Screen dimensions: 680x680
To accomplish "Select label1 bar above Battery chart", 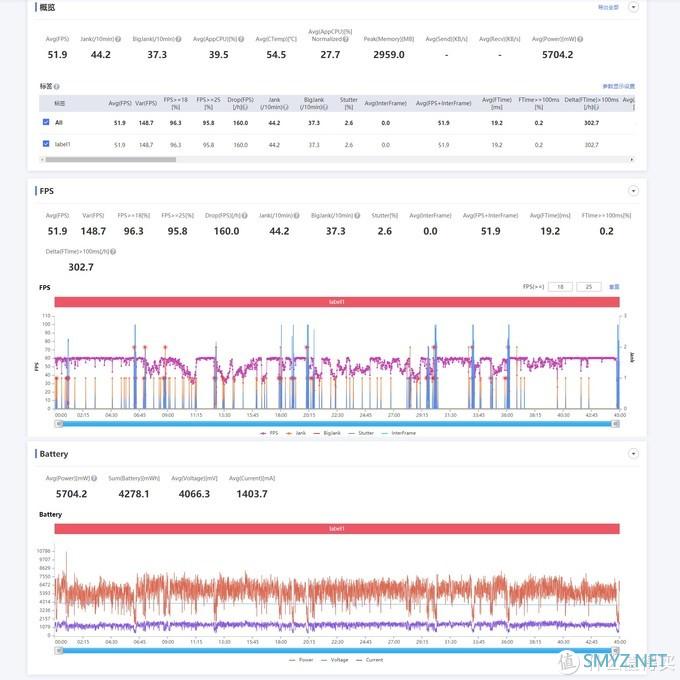I will (337, 529).
